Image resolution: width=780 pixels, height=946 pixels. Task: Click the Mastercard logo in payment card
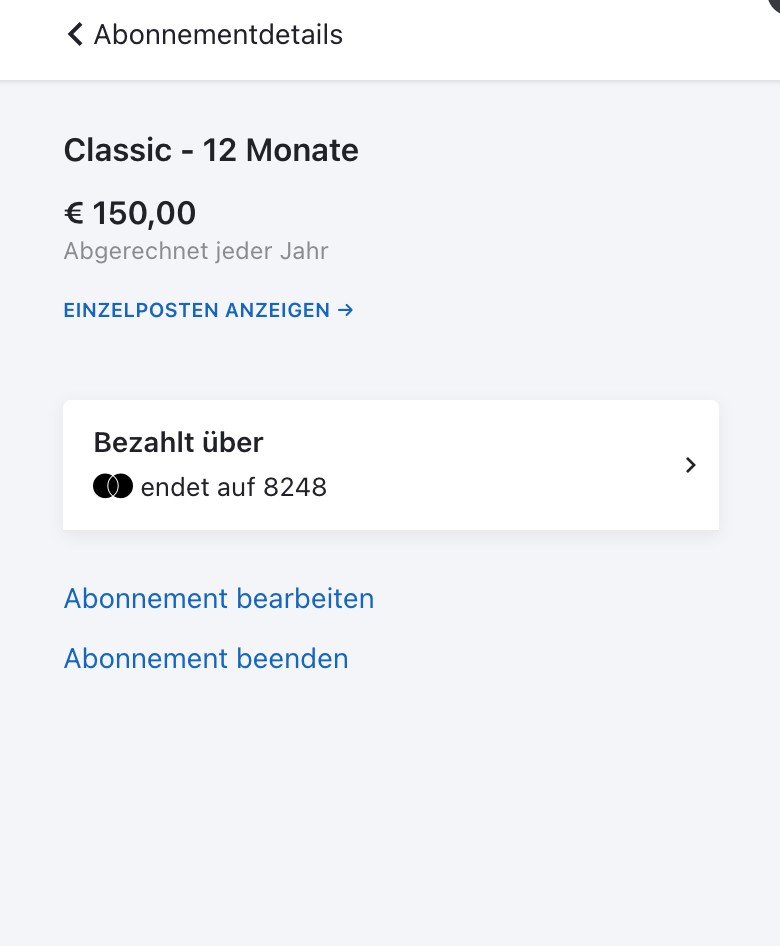point(113,486)
